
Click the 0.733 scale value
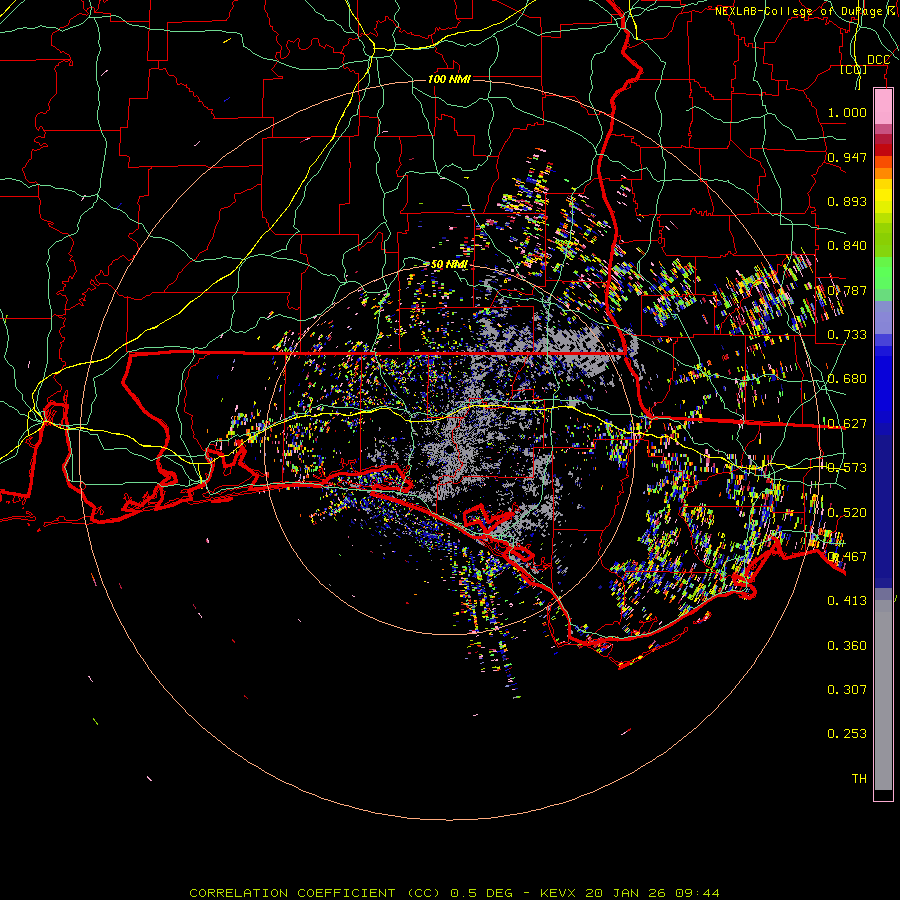pyautogui.click(x=847, y=335)
